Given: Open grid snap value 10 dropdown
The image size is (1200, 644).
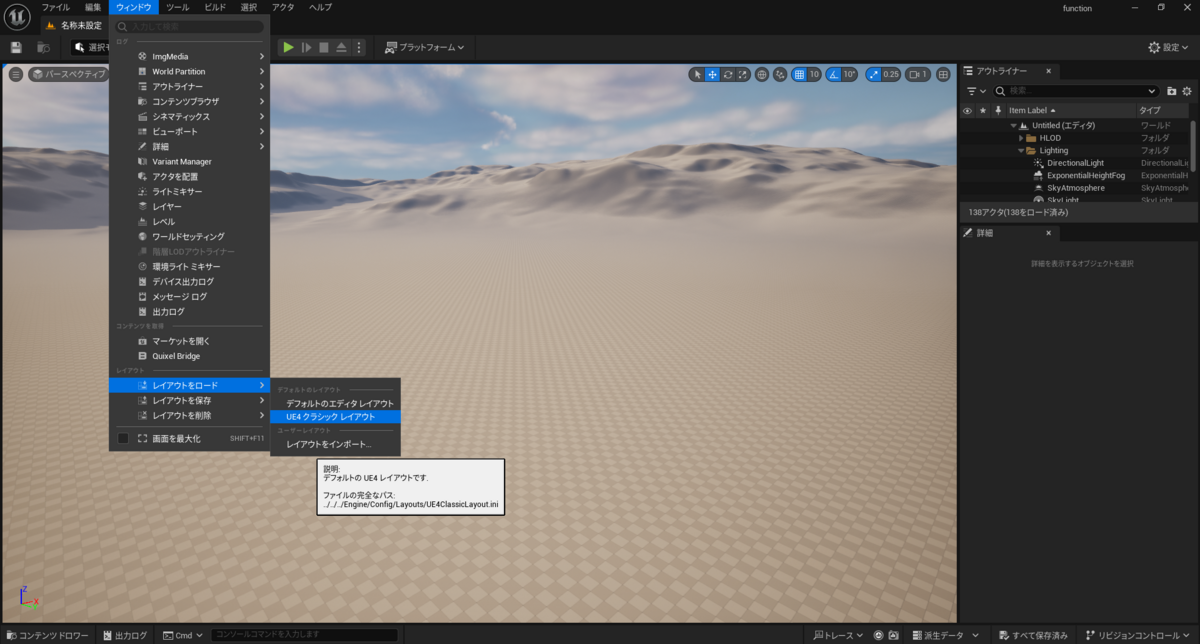Looking at the screenshot, I should (x=814, y=74).
